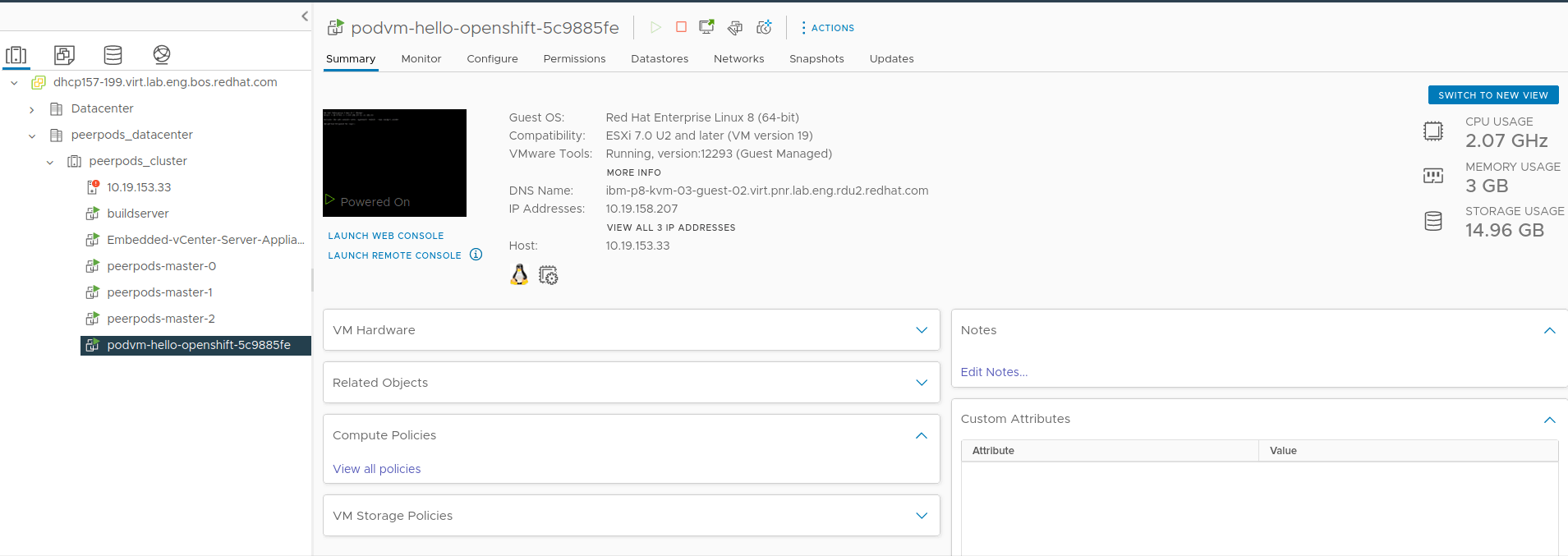Image resolution: width=1568 pixels, height=556 pixels.
Task: Expand the Datacenter tree node
Action: coord(32,109)
